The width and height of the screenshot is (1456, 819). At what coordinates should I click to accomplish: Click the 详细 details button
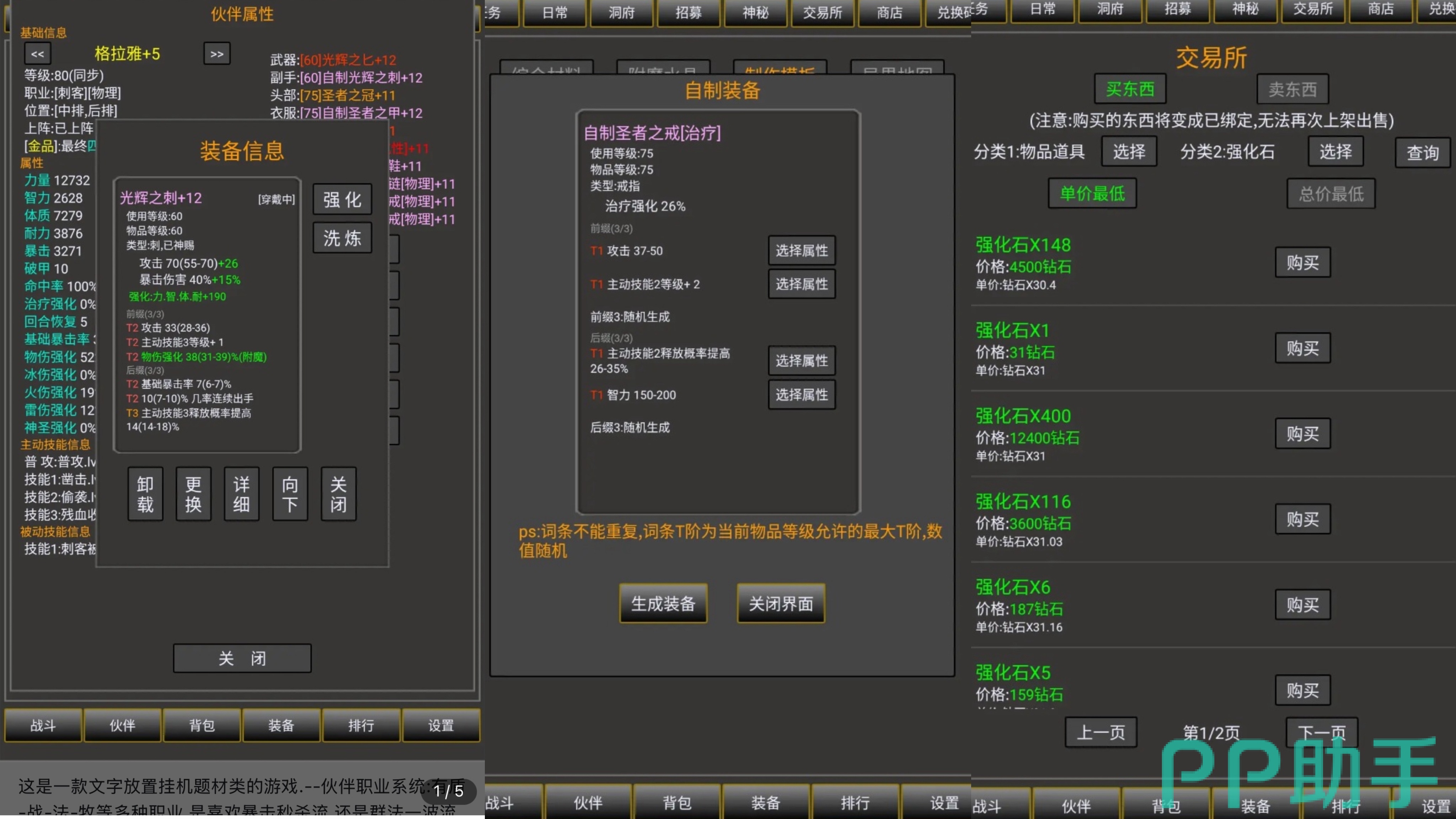click(241, 493)
